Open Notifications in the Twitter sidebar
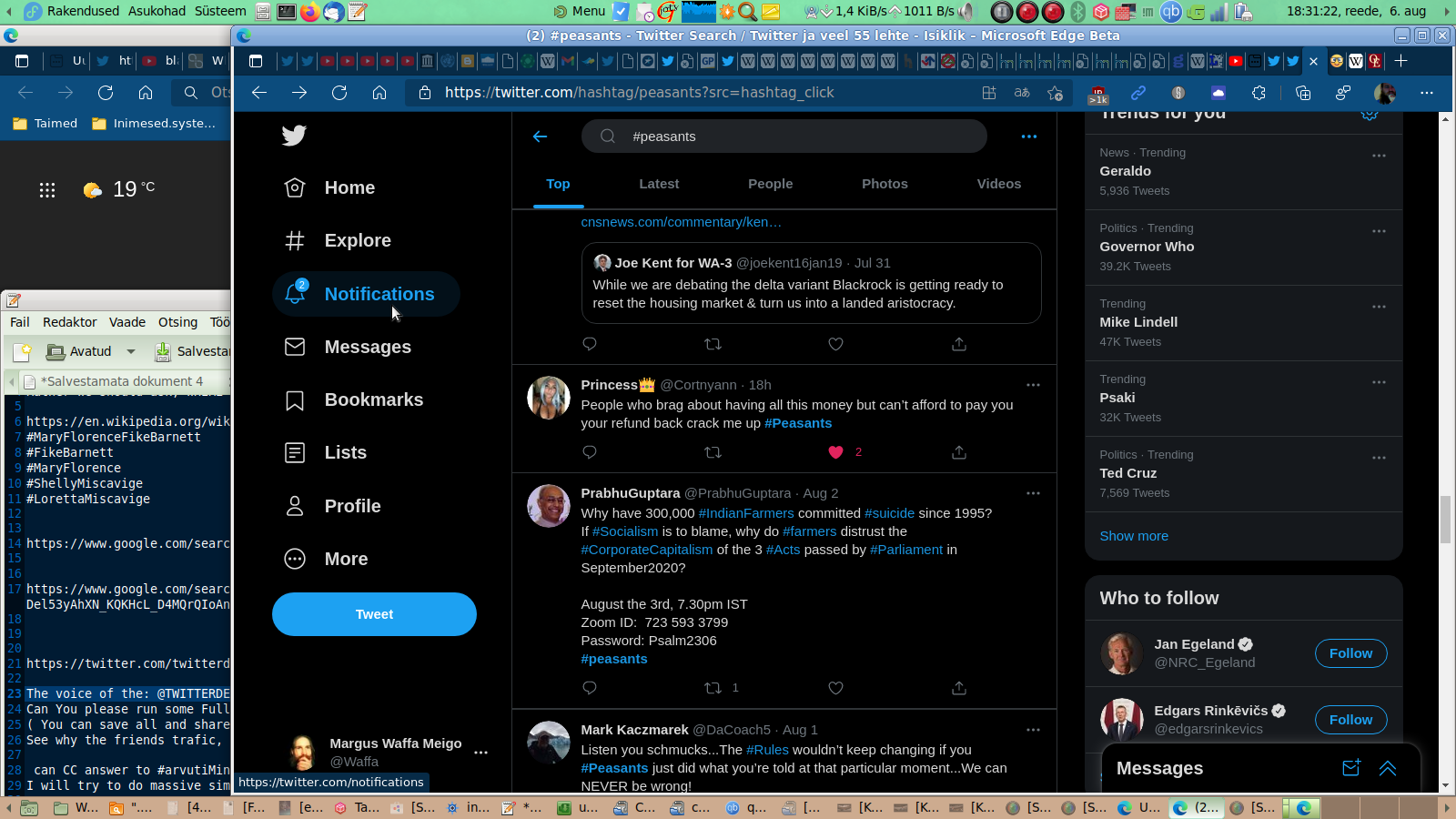 (x=366, y=294)
